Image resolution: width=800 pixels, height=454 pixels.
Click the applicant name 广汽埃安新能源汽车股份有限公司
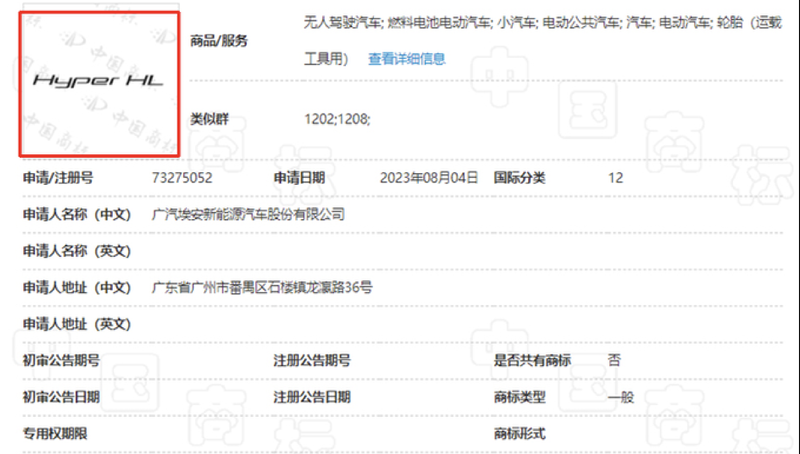(248, 214)
